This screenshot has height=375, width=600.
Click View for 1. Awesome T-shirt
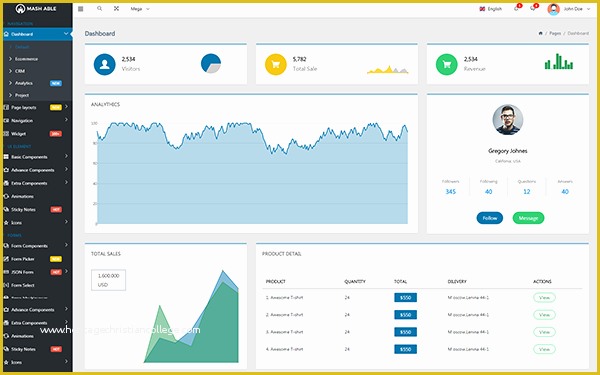pos(544,298)
